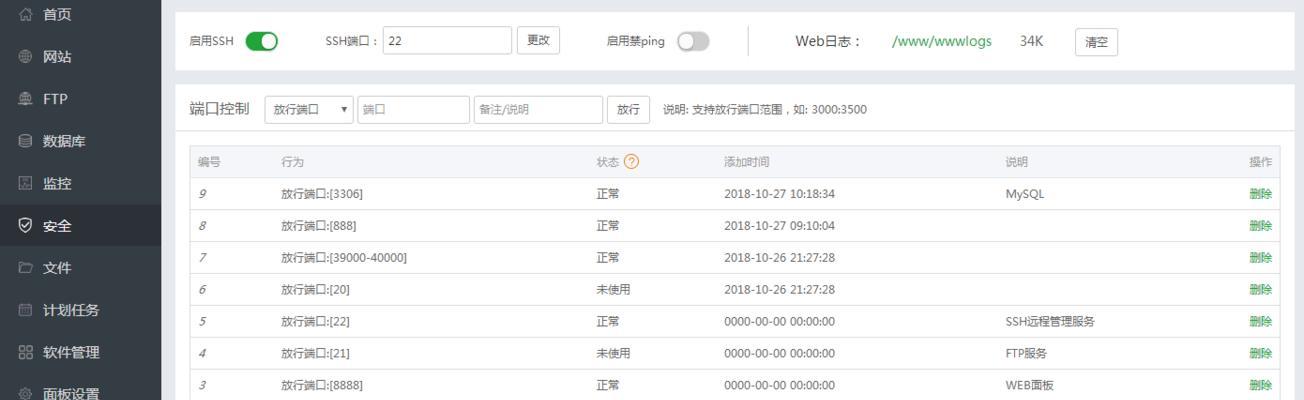Viewport: 1304px width, 400px height.
Task: Click the 未使用 status in port 21 row
Action: click(x=613, y=354)
